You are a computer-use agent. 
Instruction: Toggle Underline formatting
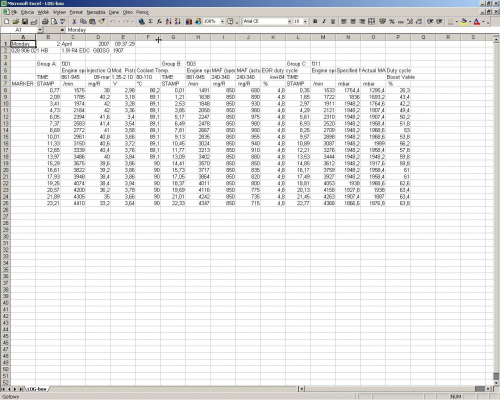click(333, 22)
